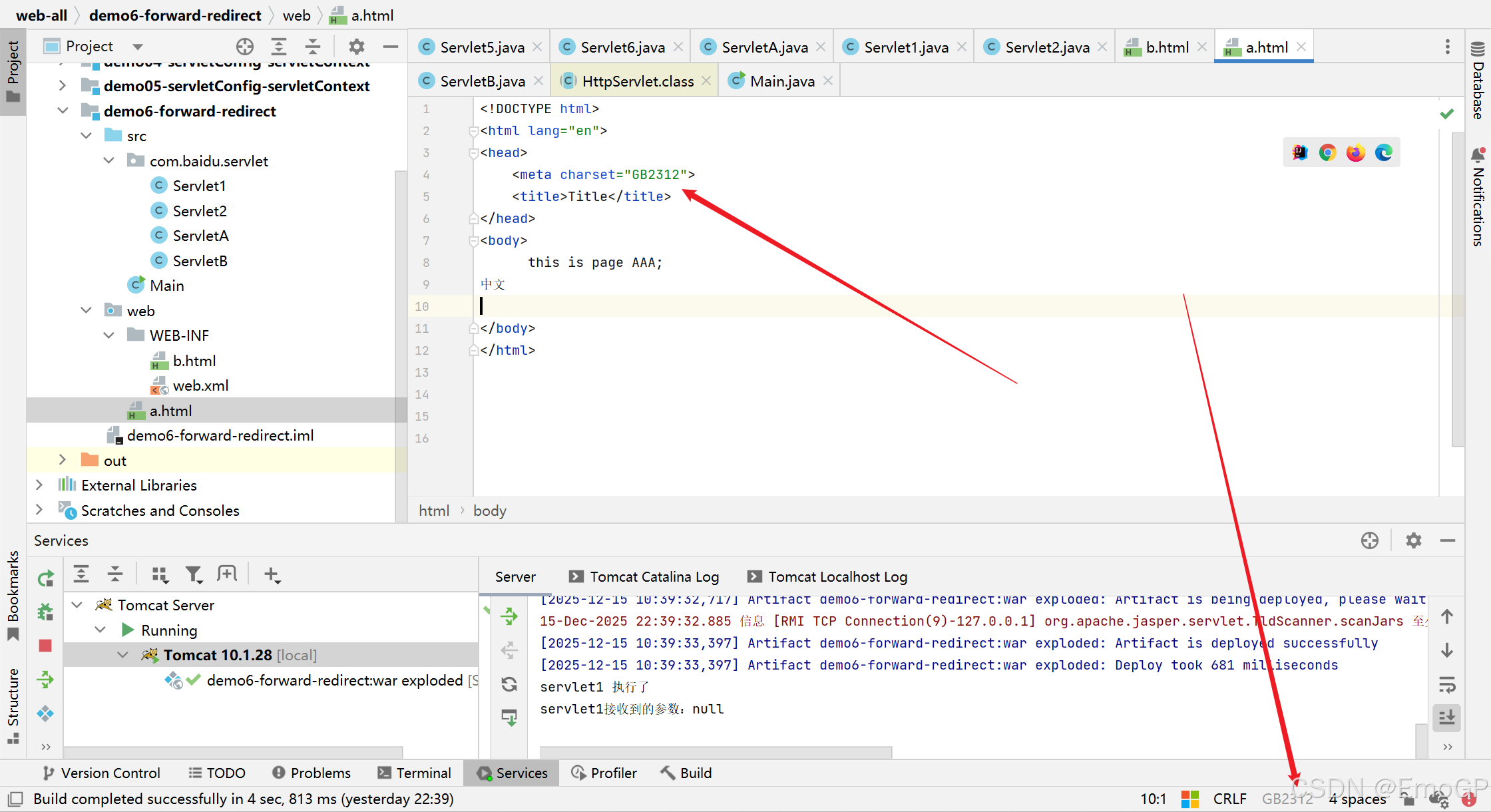Toggle the file read-only lock icon
Image resolution: width=1491 pixels, height=812 pixels.
1407,799
